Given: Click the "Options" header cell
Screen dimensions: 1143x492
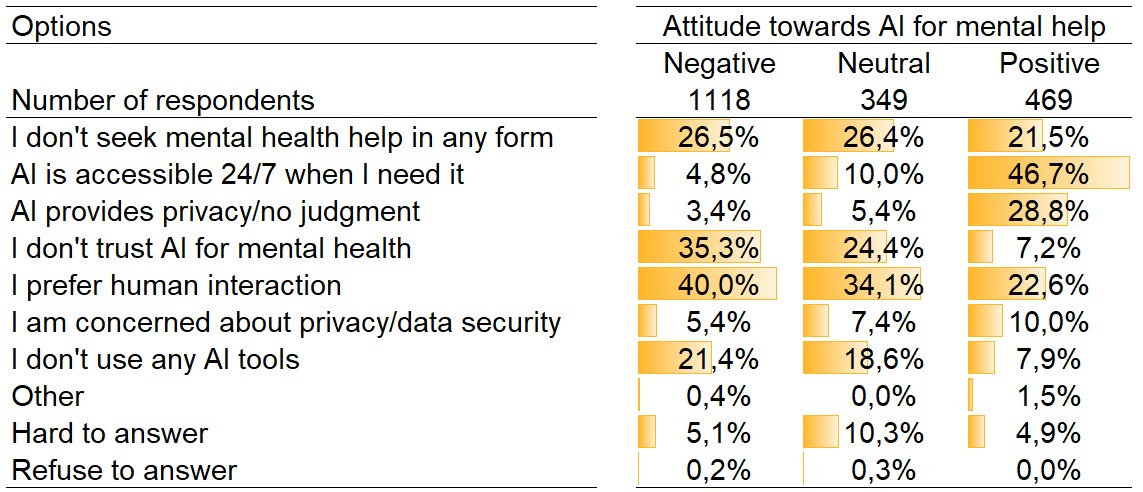Looking at the screenshot, I should pyautogui.click(x=62, y=26).
